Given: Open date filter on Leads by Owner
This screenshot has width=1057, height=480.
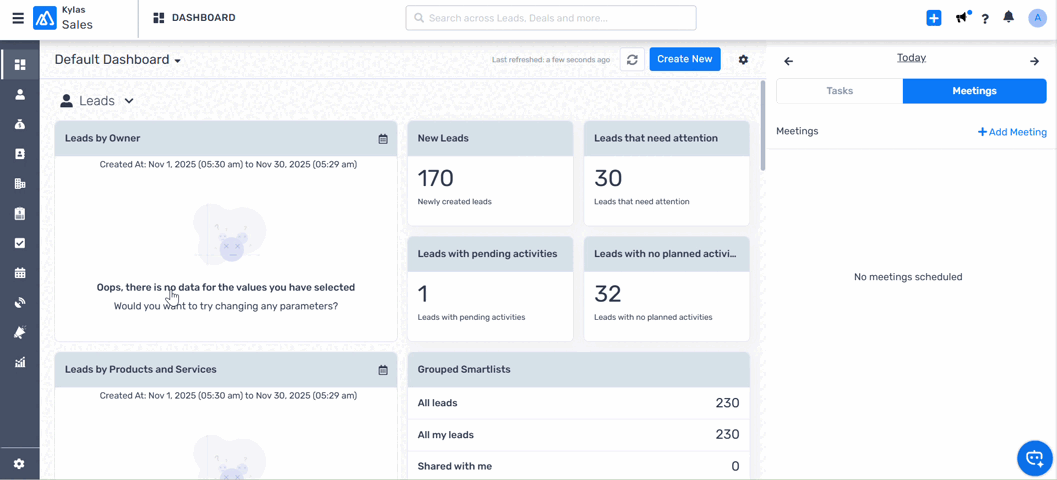Looking at the screenshot, I should point(383,139).
